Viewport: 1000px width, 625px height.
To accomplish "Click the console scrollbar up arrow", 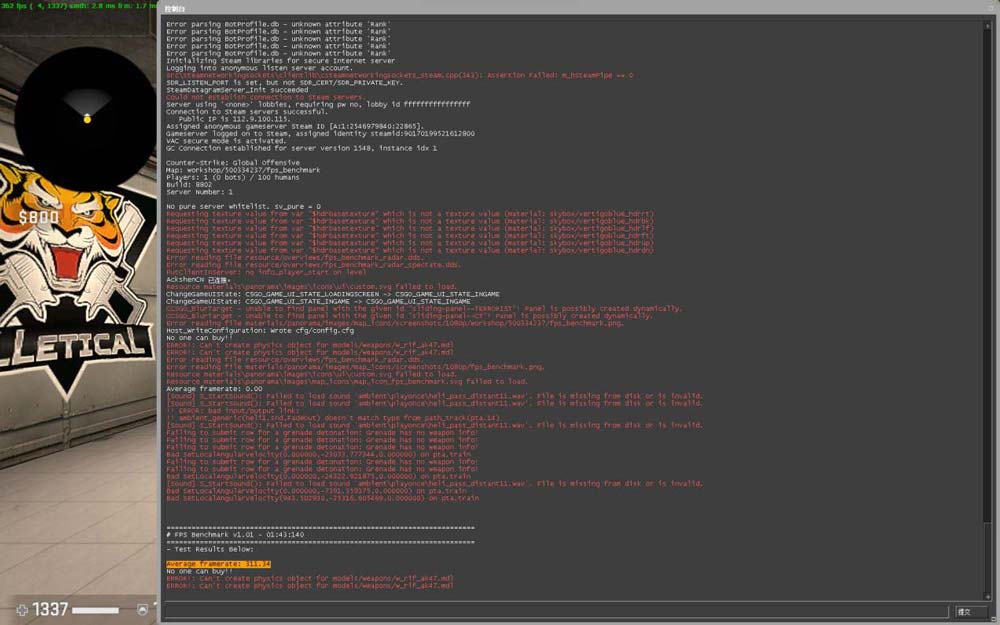I will click(988, 25).
